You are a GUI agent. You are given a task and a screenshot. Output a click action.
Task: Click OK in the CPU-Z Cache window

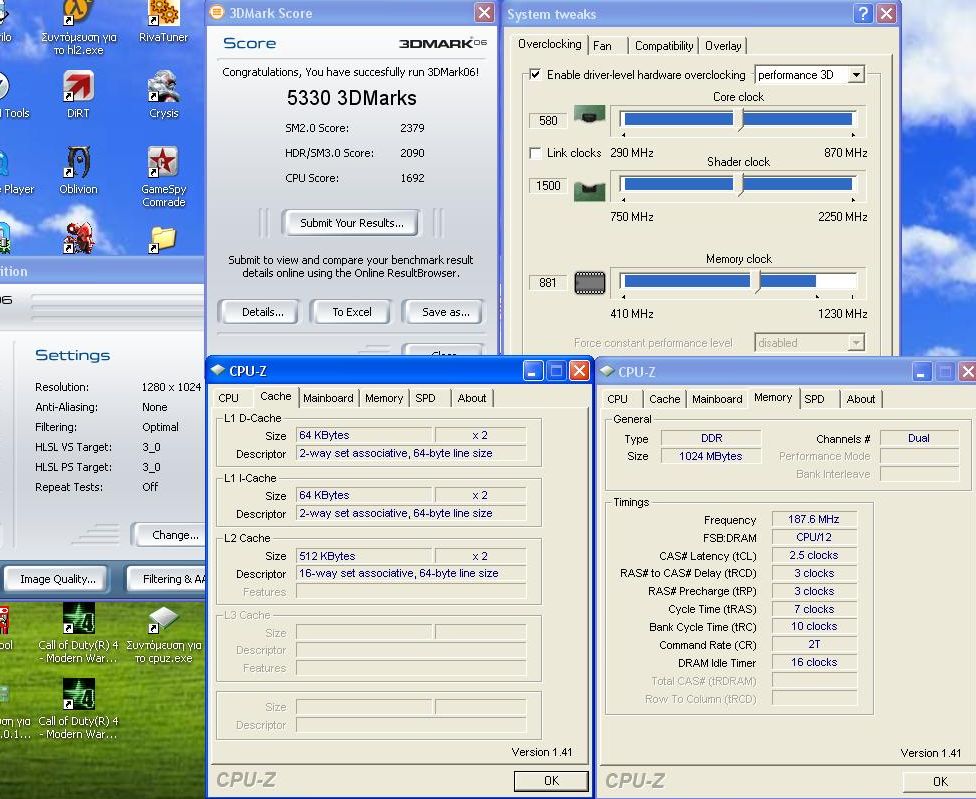click(x=551, y=780)
